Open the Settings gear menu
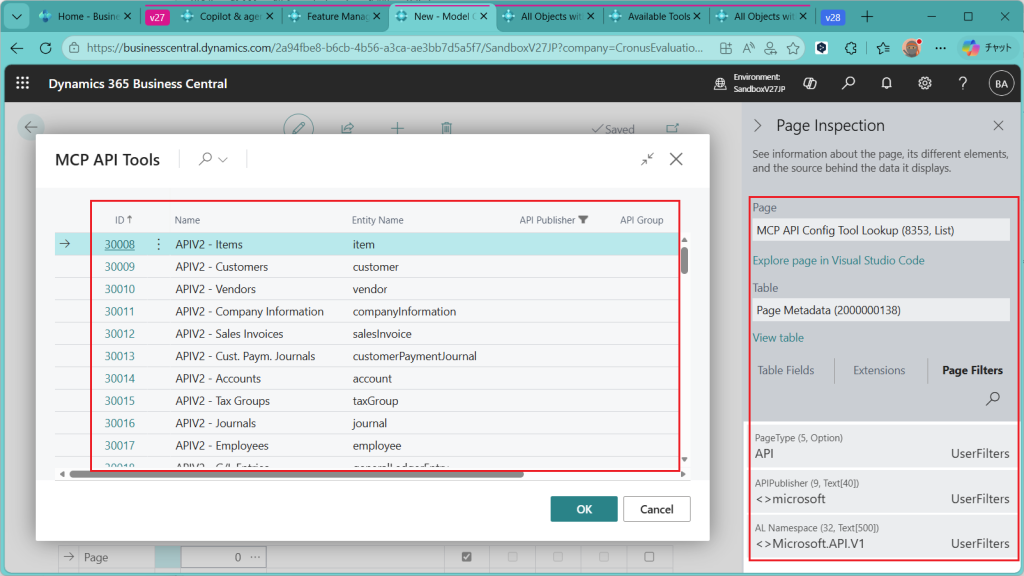 tap(925, 84)
